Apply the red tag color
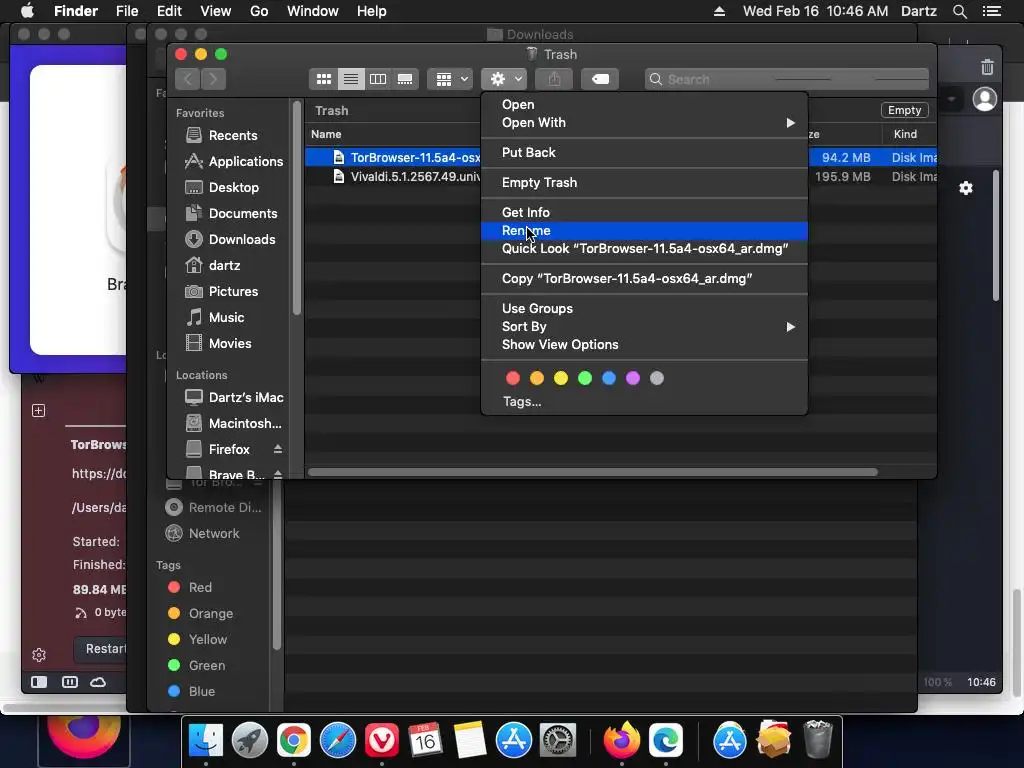Screen dimensions: 1024x768 click(x=513, y=378)
